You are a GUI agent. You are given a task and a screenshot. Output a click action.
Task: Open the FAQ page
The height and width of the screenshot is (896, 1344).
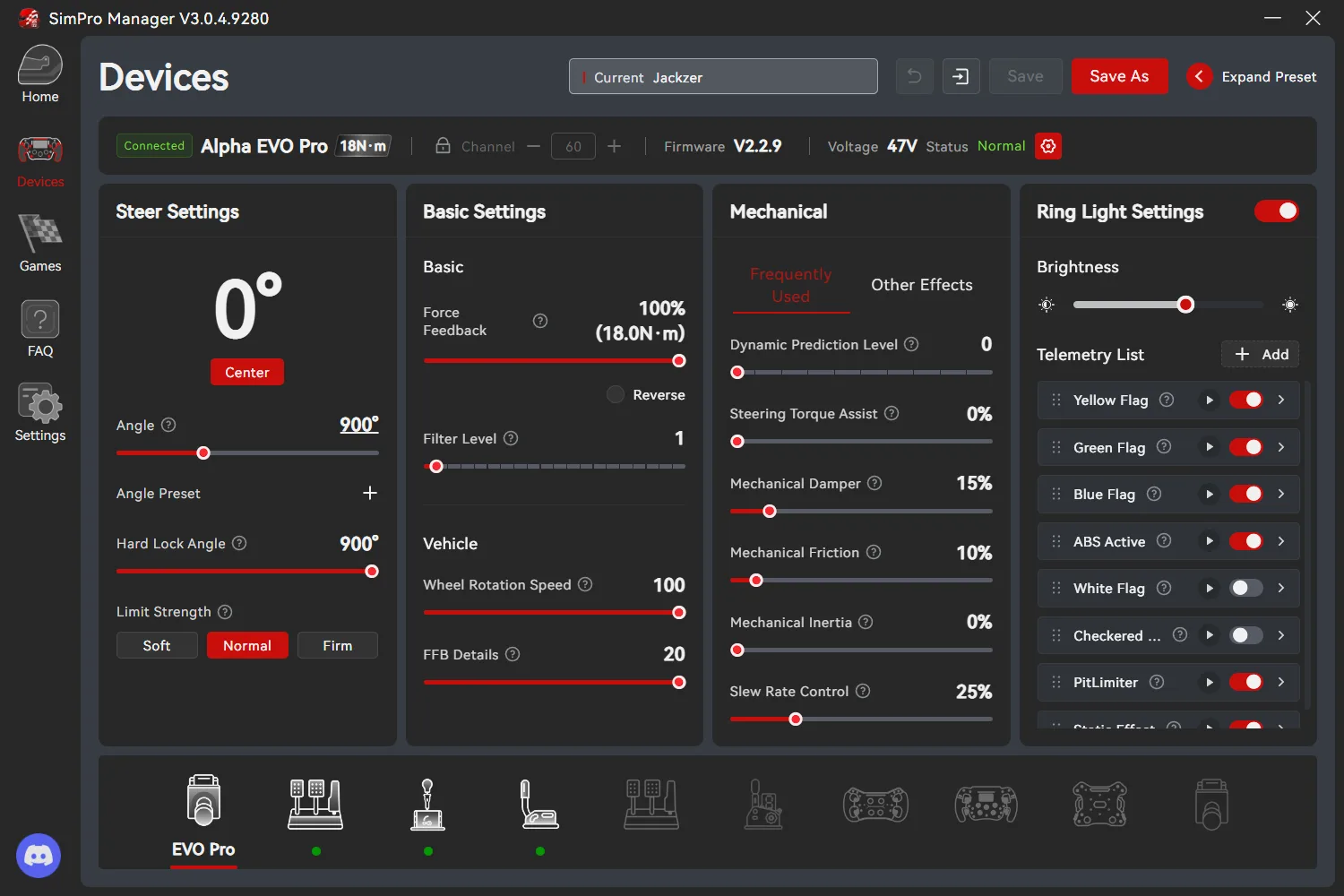[x=40, y=329]
